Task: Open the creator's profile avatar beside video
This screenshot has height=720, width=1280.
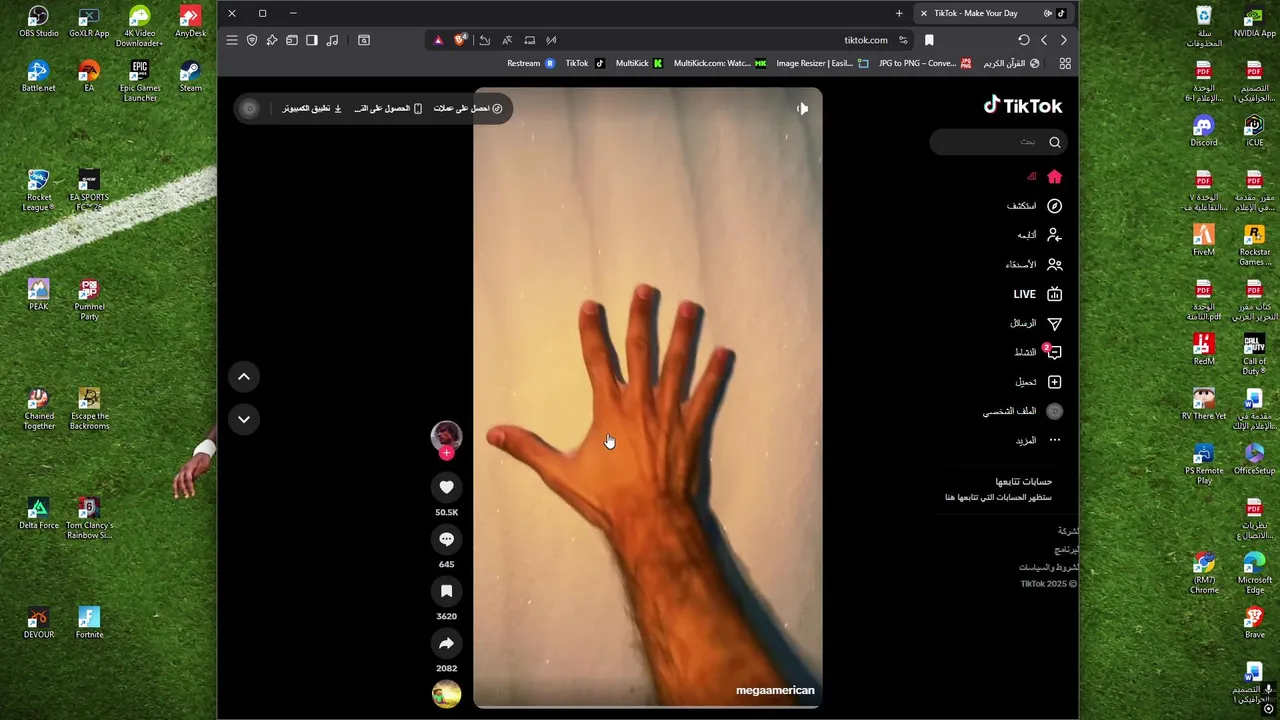Action: pos(446,436)
